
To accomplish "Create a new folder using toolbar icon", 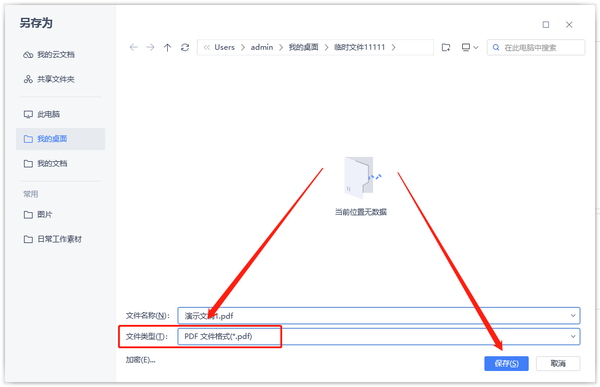I will (446, 47).
